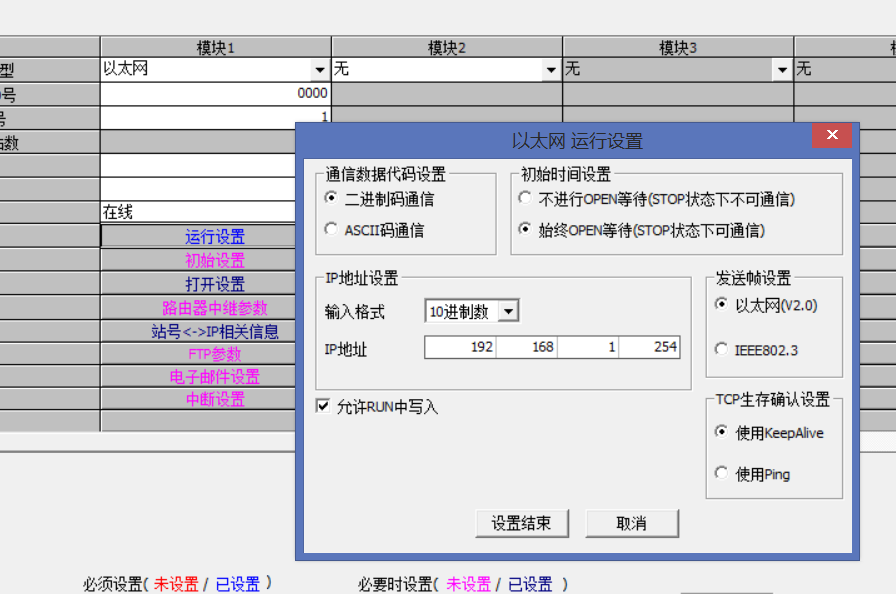Click first IP address octet field 192
This screenshot has width=896, height=594.
click(460, 347)
